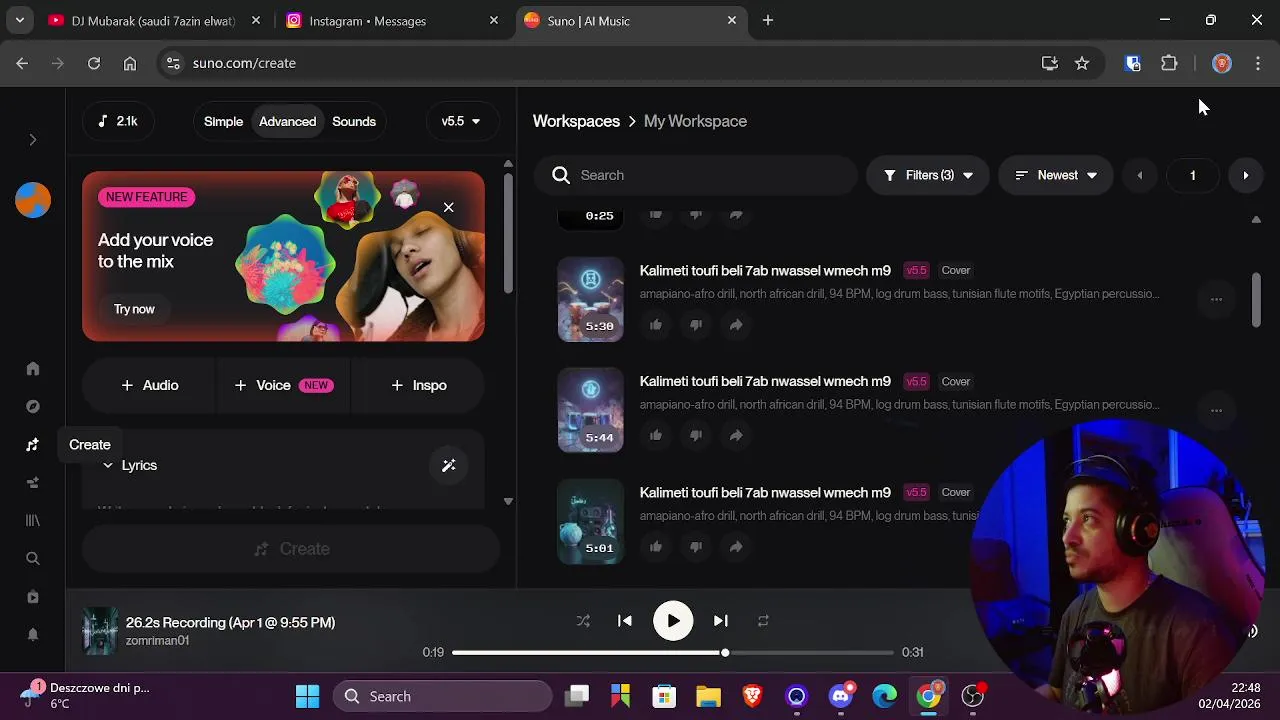This screenshot has width=1280, height=720.
Task: Switch to Simple mode tab
Action: [223, 121]
